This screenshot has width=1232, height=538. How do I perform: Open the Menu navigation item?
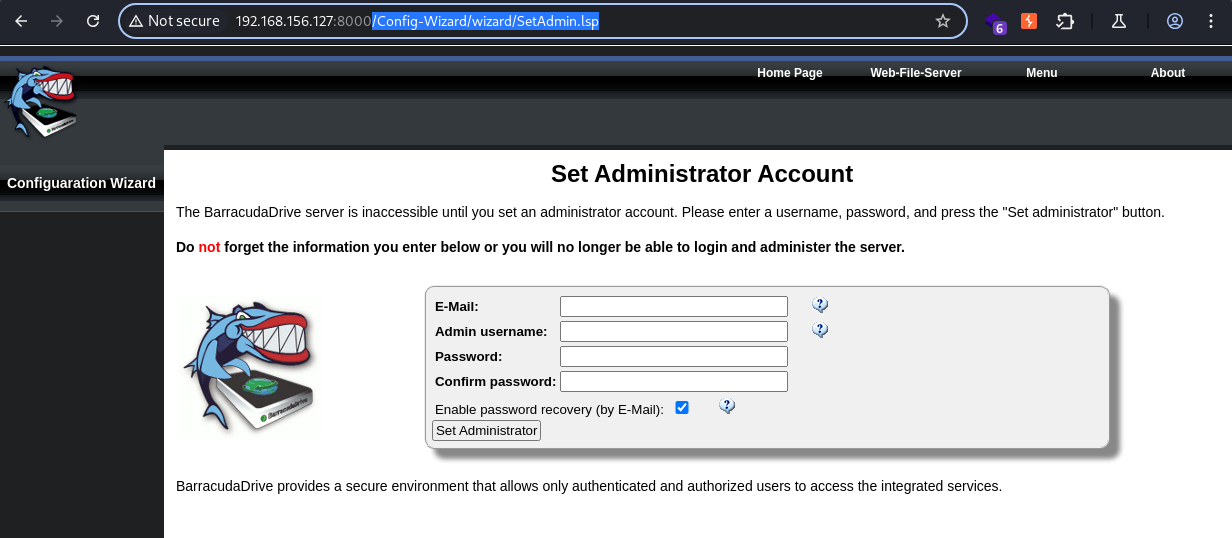(x=1042, y=73)
